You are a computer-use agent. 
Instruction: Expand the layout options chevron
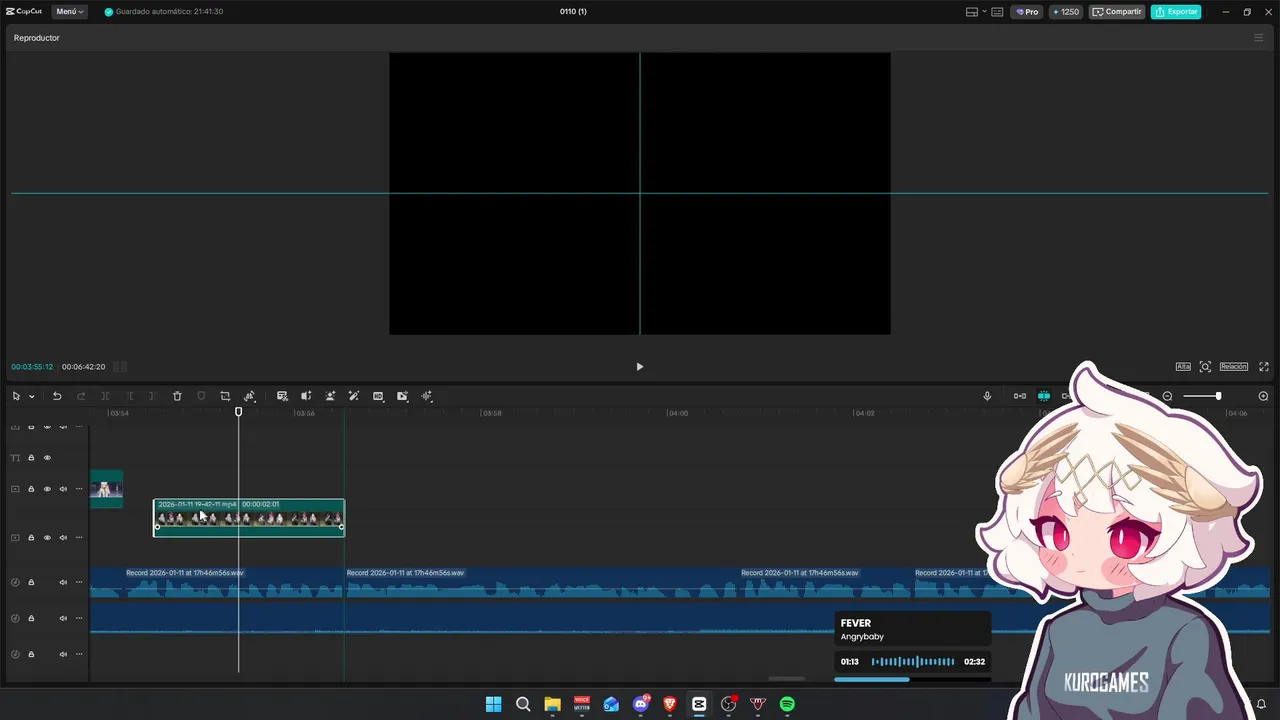[984, 12]
